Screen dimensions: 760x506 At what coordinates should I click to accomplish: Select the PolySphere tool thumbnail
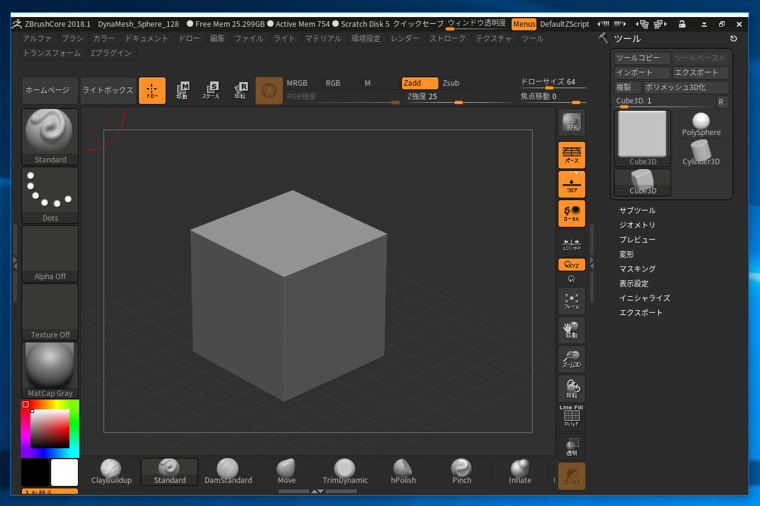701,124
